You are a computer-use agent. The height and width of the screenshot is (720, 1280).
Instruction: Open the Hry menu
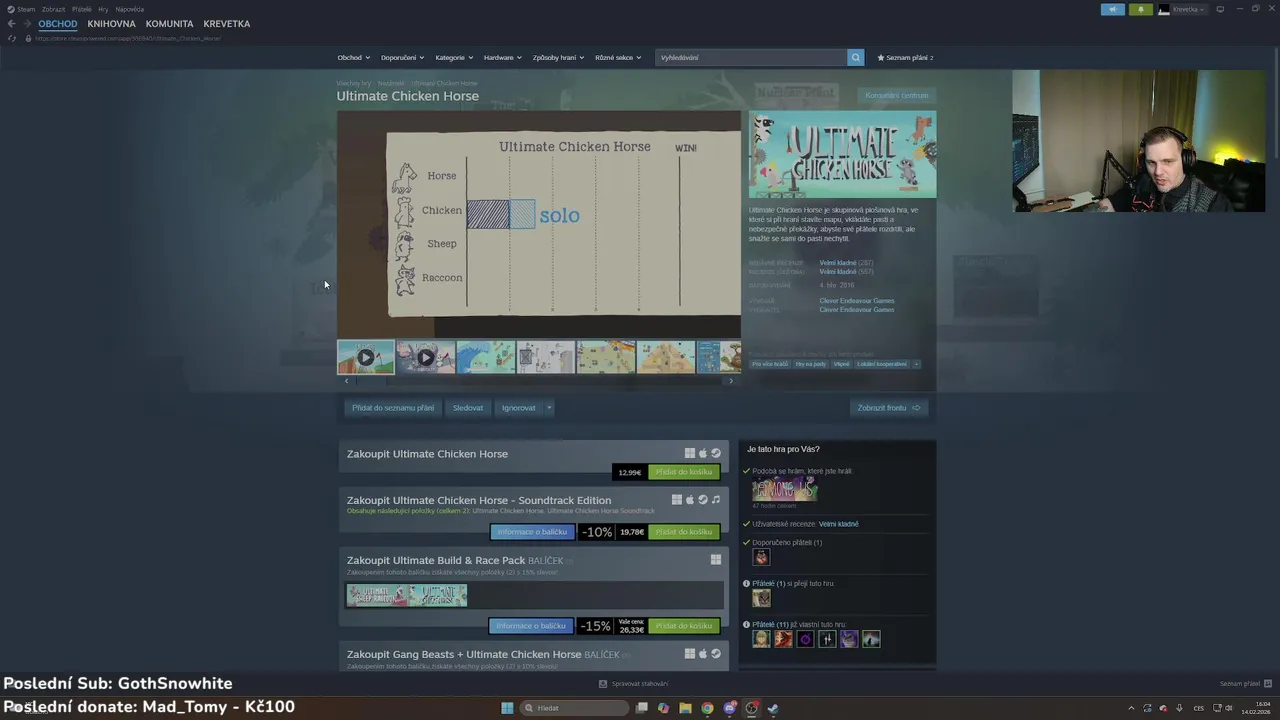[x=103, y=9]
